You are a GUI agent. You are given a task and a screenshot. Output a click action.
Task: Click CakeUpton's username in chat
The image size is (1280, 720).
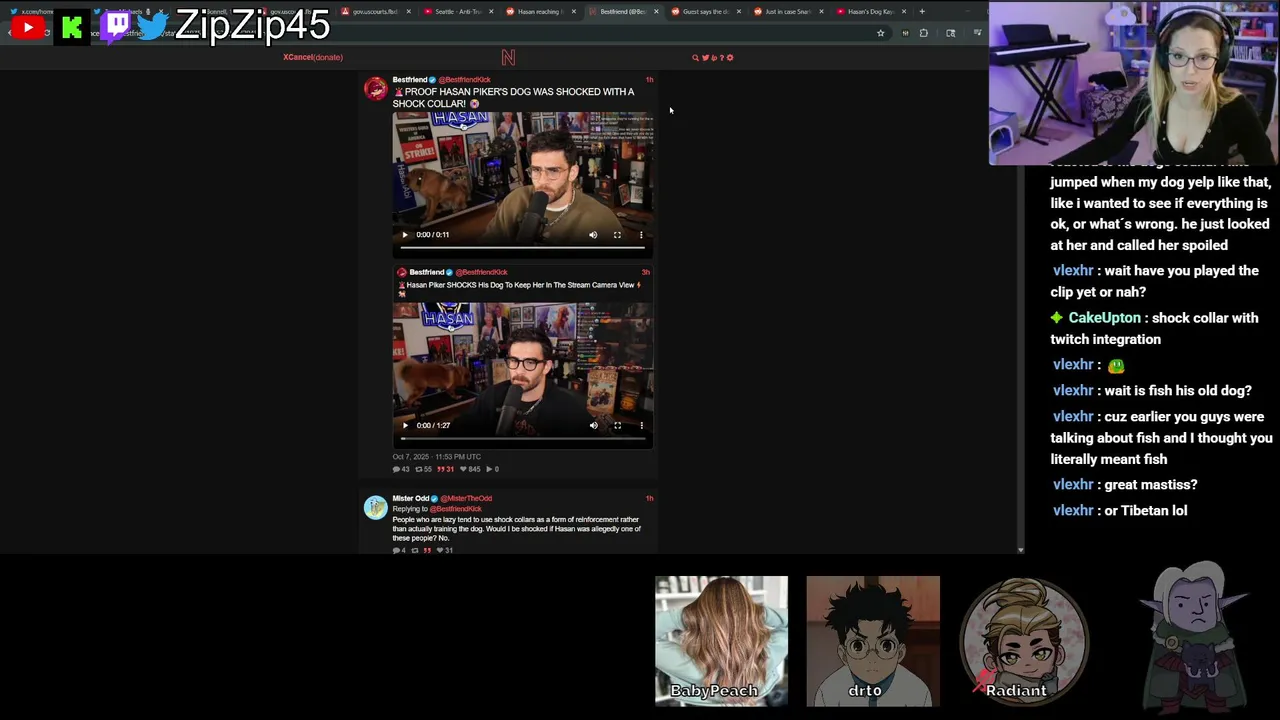point(1104,318)
